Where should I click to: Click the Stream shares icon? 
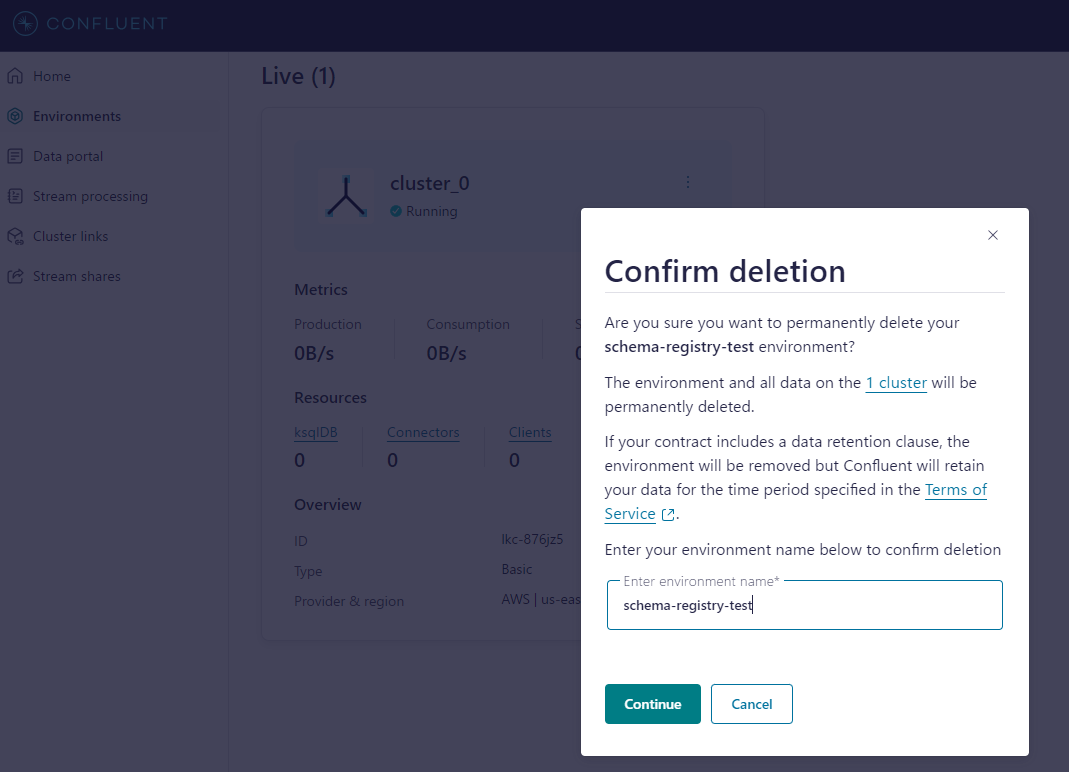coord(16,276)
